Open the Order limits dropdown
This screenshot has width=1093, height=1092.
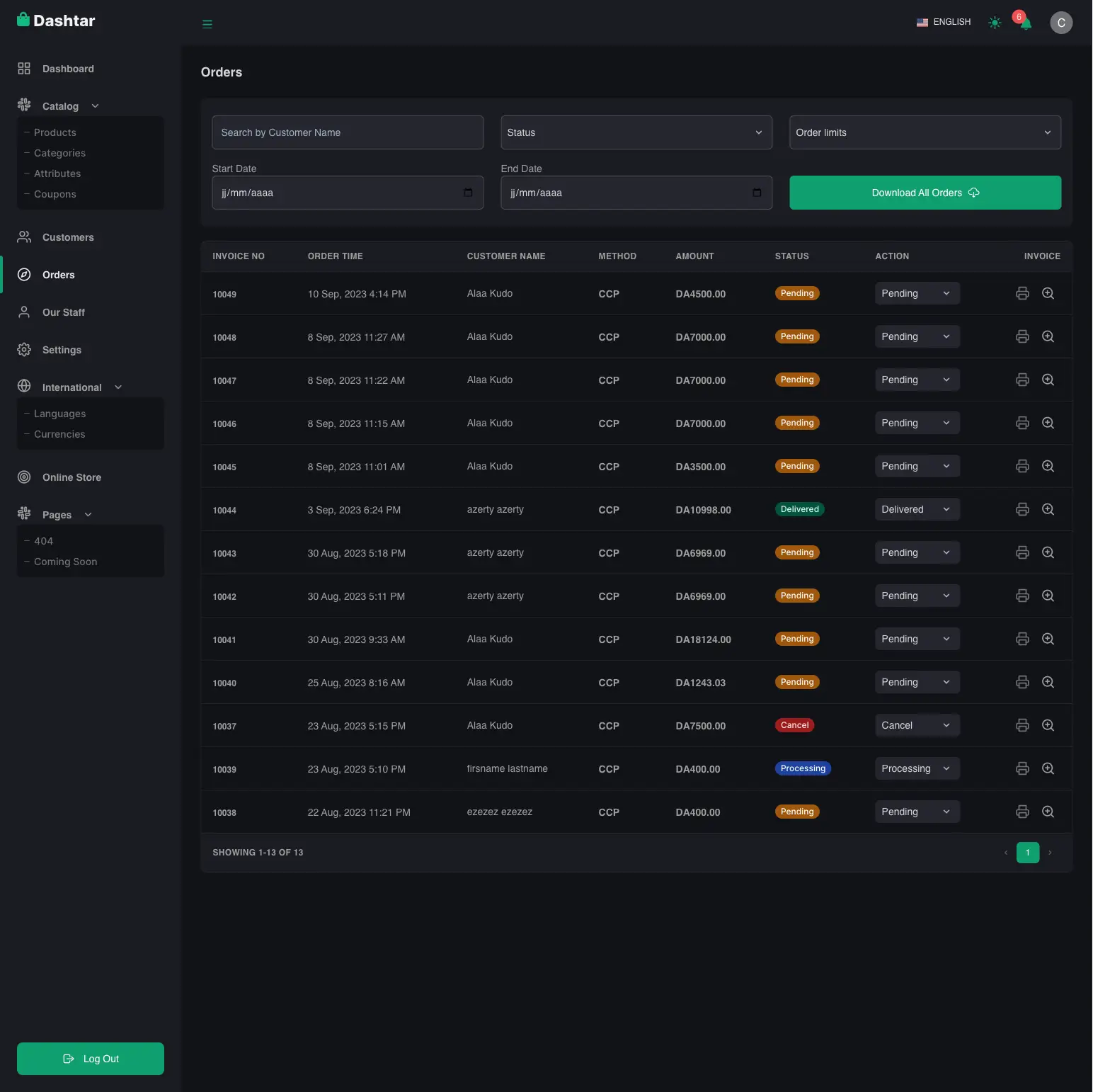[x=925, y=132]
